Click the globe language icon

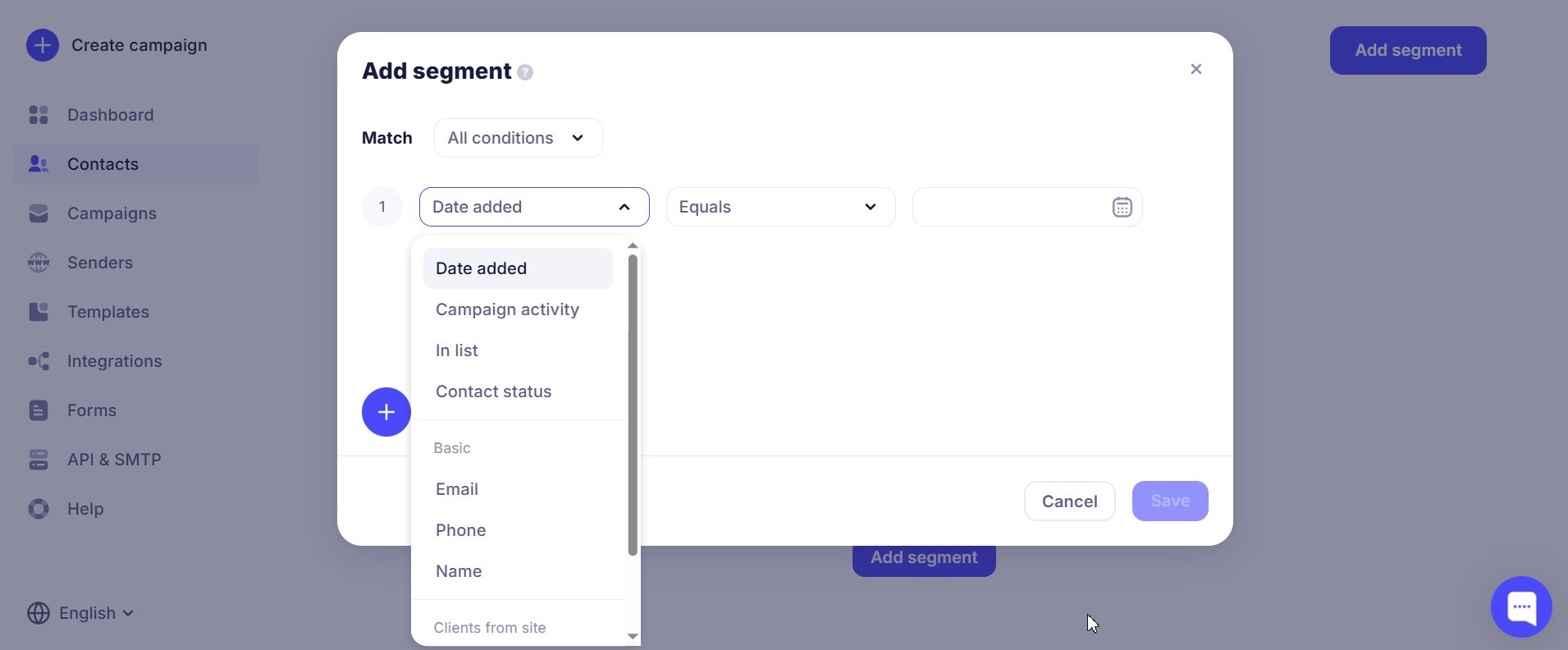(38, 613)
